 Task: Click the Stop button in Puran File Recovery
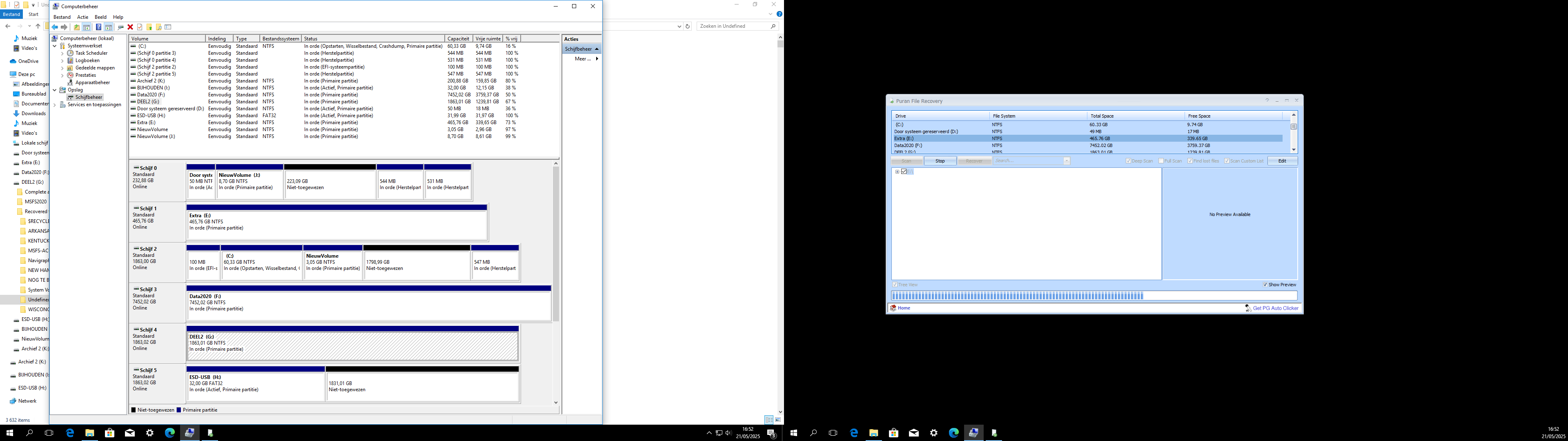tap(940, 161)
